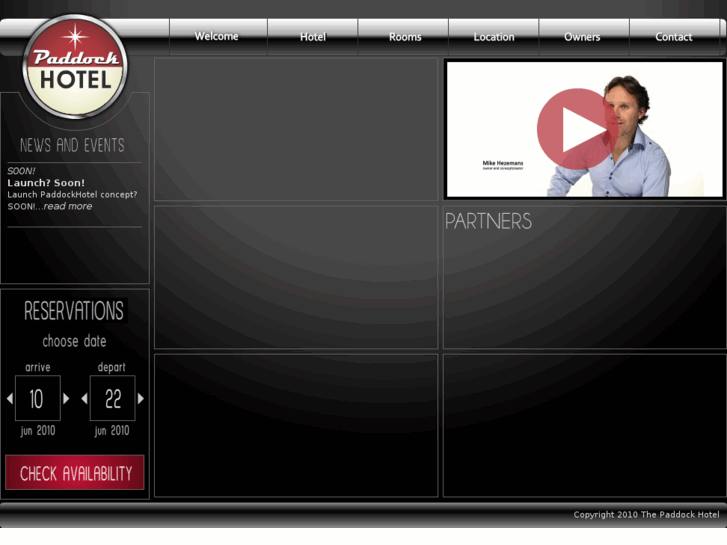The image size is (727, 545).
Task: Click the 'SOON!' italic news tag
Action: (21, 171)
